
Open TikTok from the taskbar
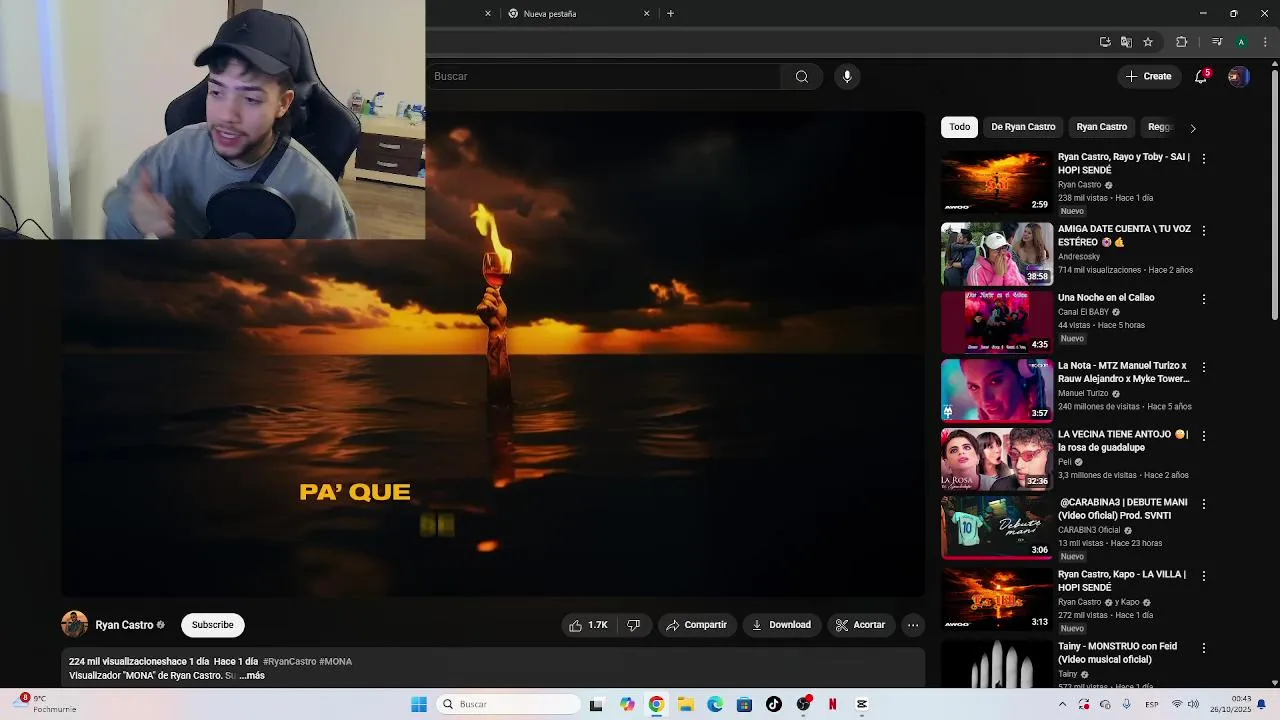773,704
